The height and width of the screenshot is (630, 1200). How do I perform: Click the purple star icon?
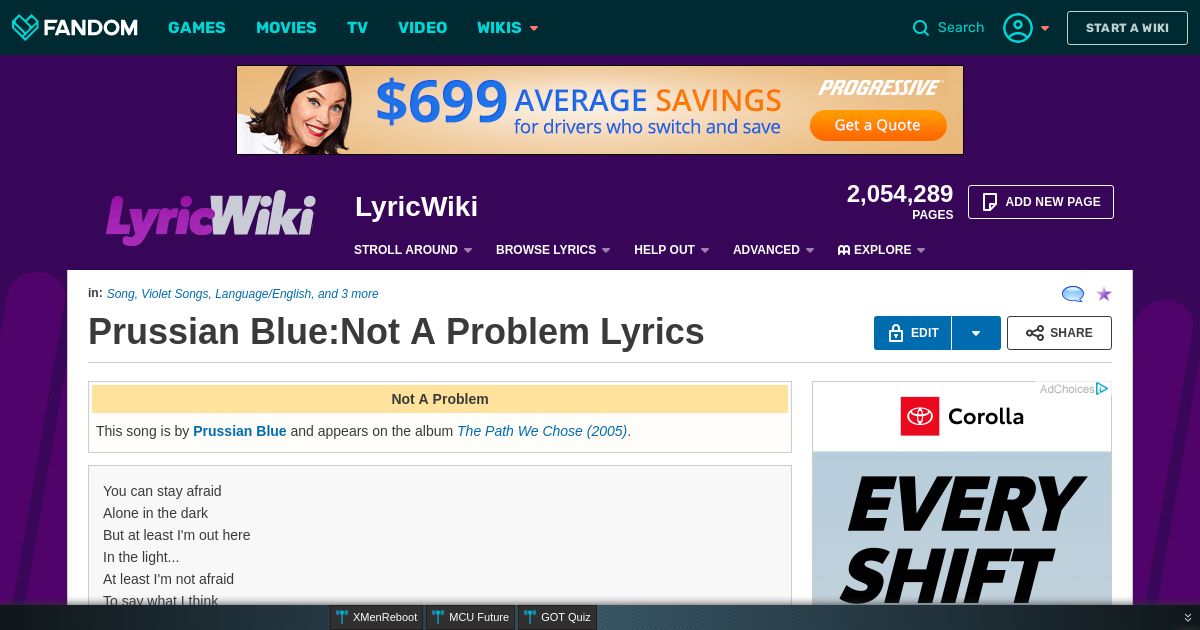tap(1104, 294)
